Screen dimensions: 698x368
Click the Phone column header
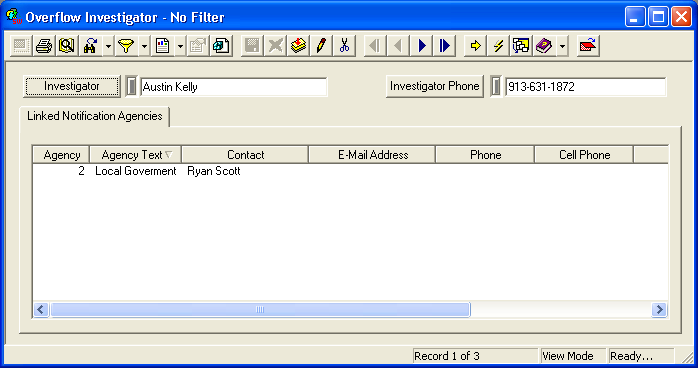[x=485, y=155]
